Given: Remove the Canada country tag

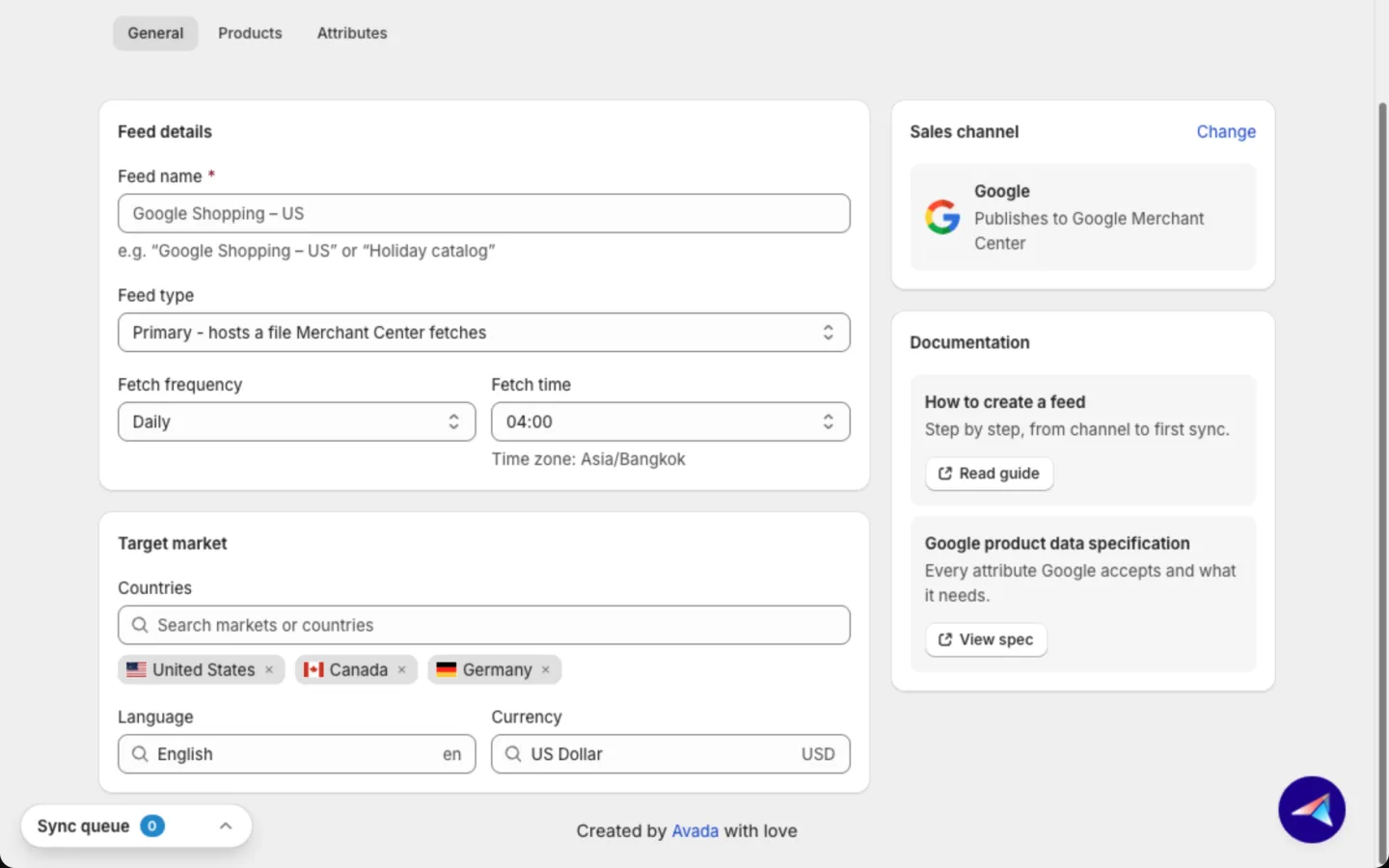Looking at the screenshot, I should [x=402, y=670].
